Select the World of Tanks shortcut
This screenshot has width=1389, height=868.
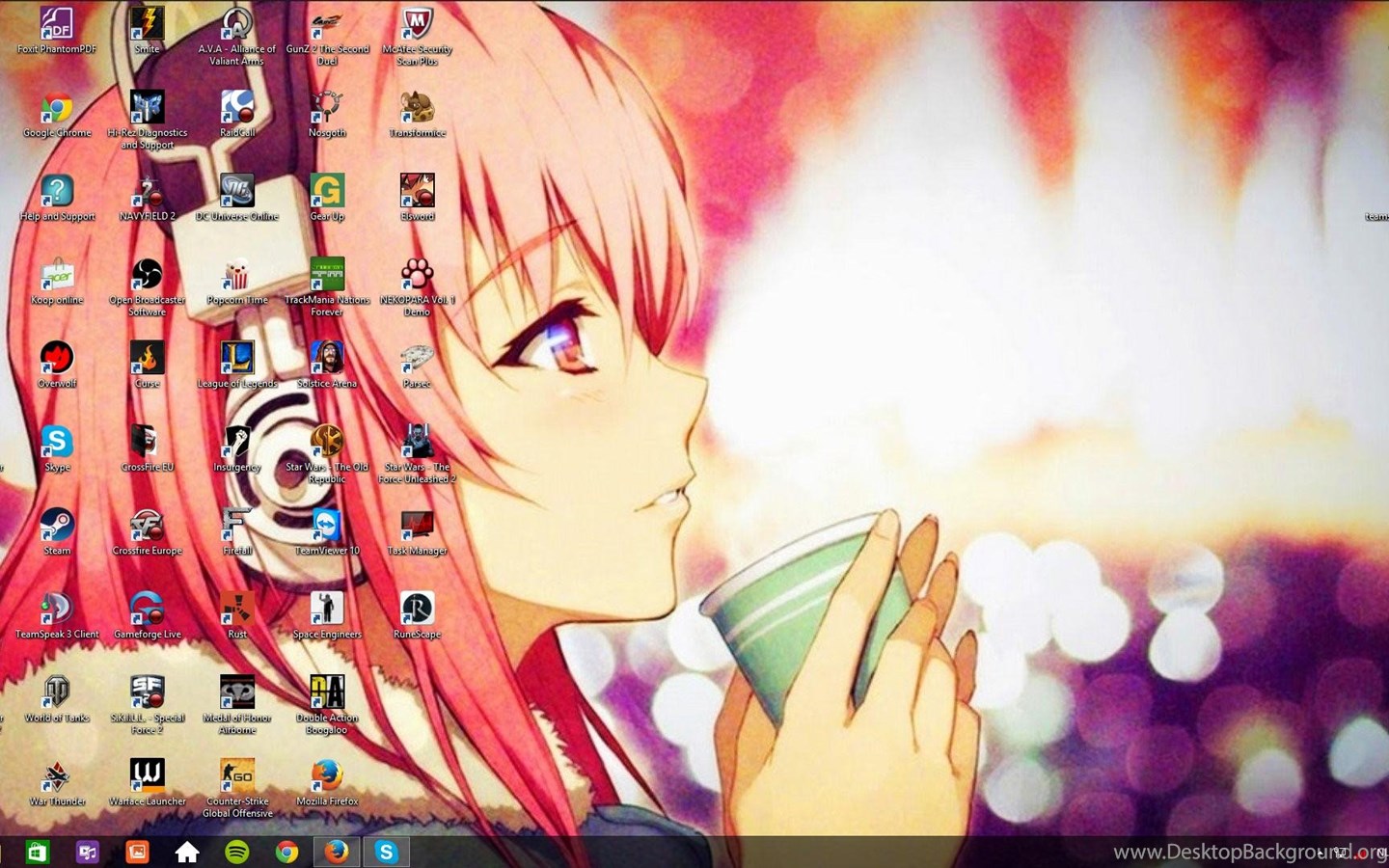57,693
